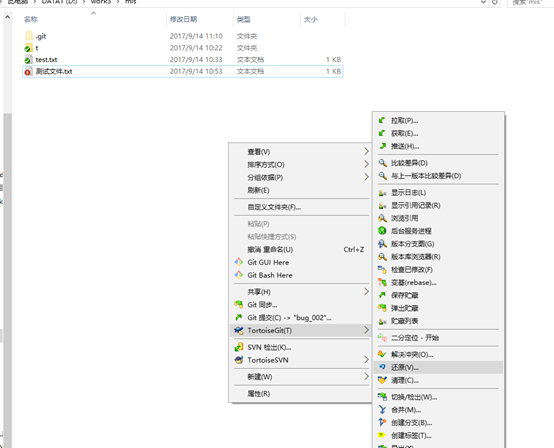Image resolution: width=554 pixels, height=448 pixels.
Task: Click the 创建标签(T) tag icon
Action: [382, 435]
